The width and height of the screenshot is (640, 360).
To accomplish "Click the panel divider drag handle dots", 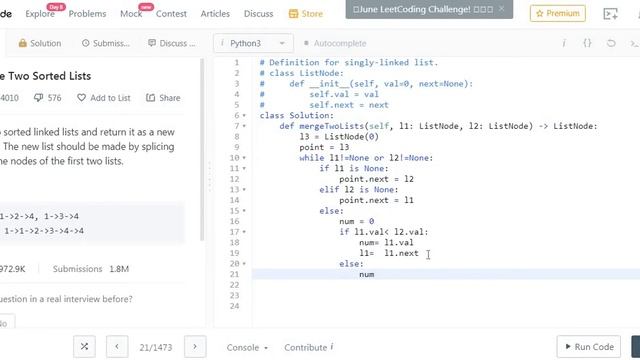I will click(210, 177).
